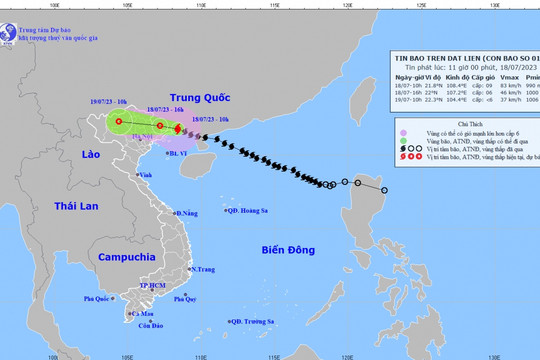Click the black storm symbol in the legend
The image size is (540, 360).
pyautogui.click(x=403, y=149)
